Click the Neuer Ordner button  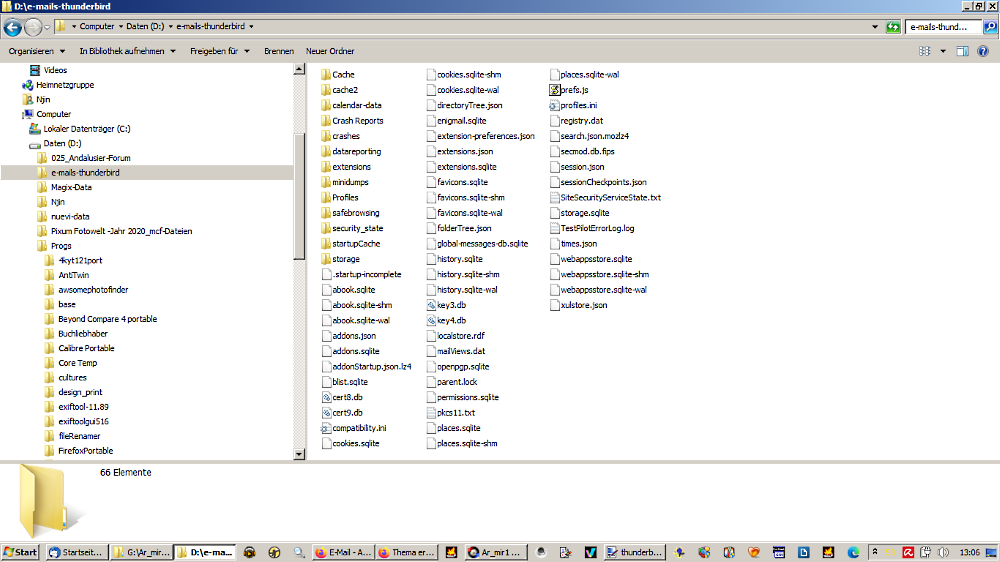330,51
